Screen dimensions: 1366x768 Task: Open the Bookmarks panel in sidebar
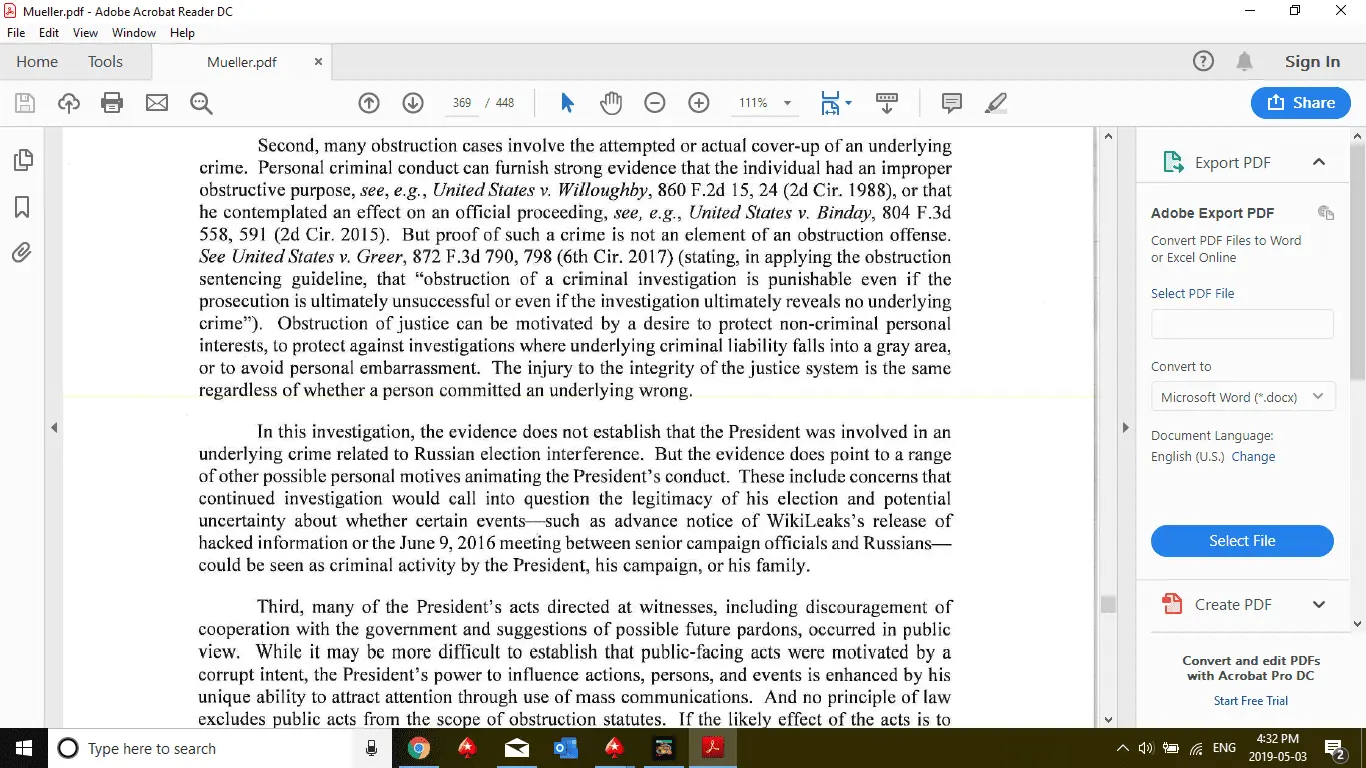click(22, 207)
